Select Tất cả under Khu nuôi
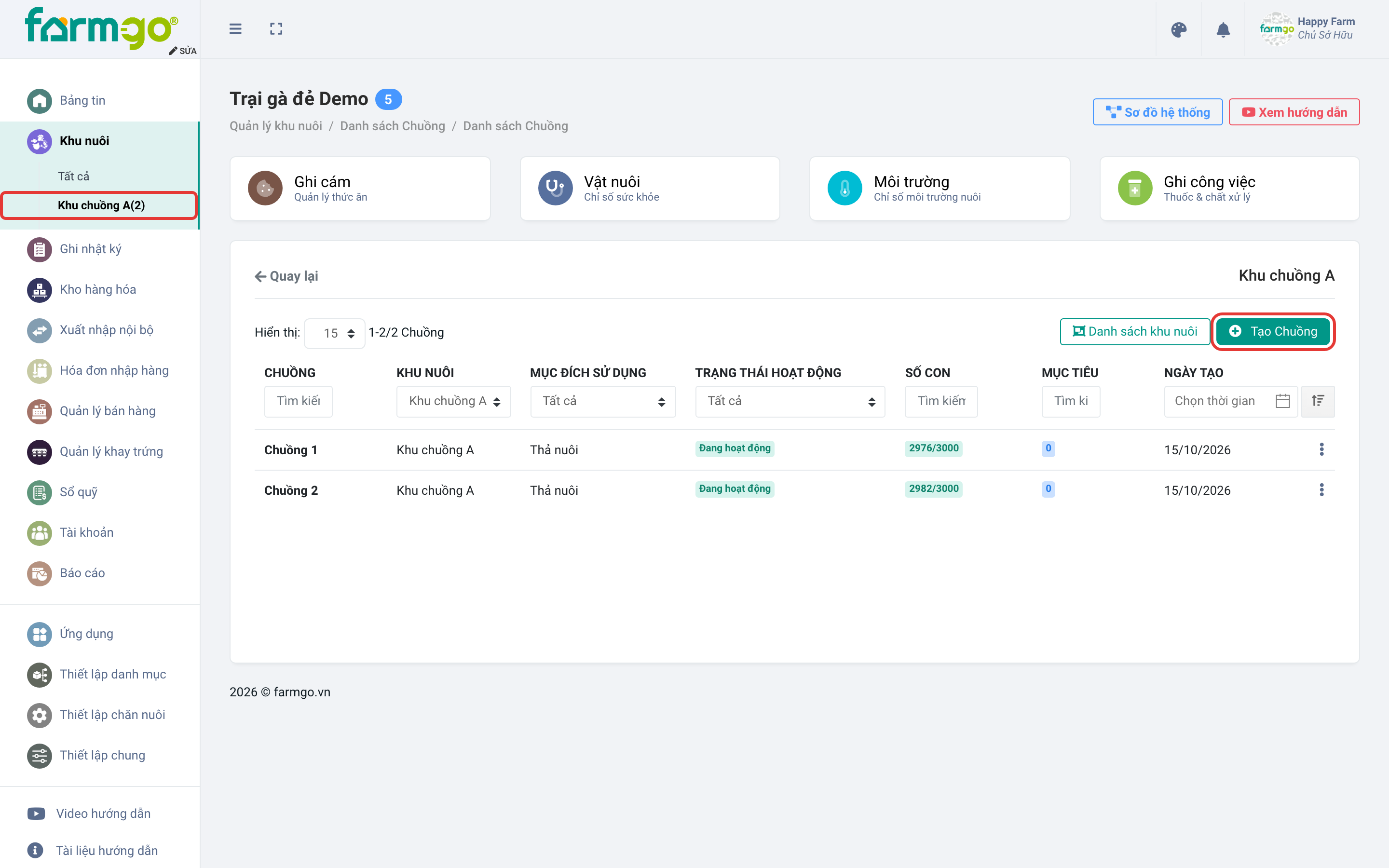 click(x=73, y=176)
